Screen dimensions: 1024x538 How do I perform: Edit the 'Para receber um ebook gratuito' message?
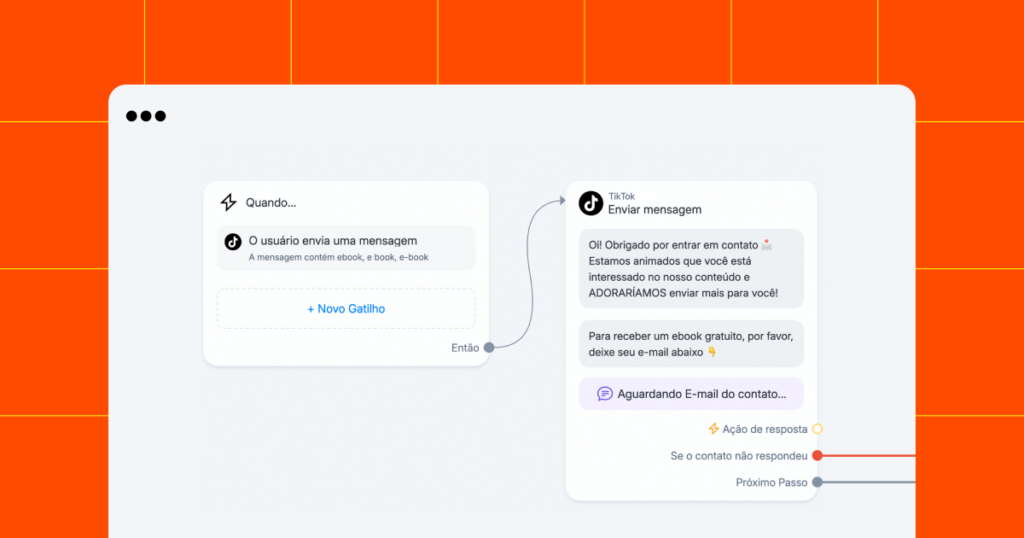click(691, 344)
